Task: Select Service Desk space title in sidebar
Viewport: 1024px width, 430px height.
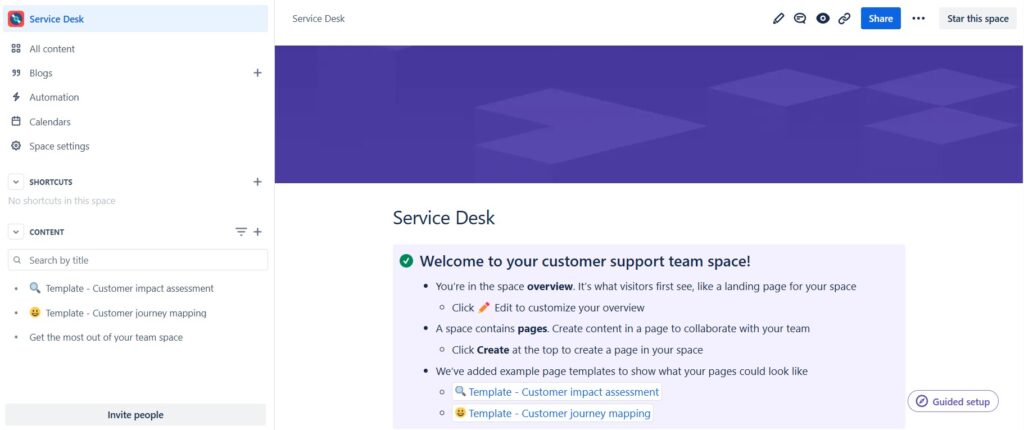Action: pyautogui.click(x=57, y=19)
